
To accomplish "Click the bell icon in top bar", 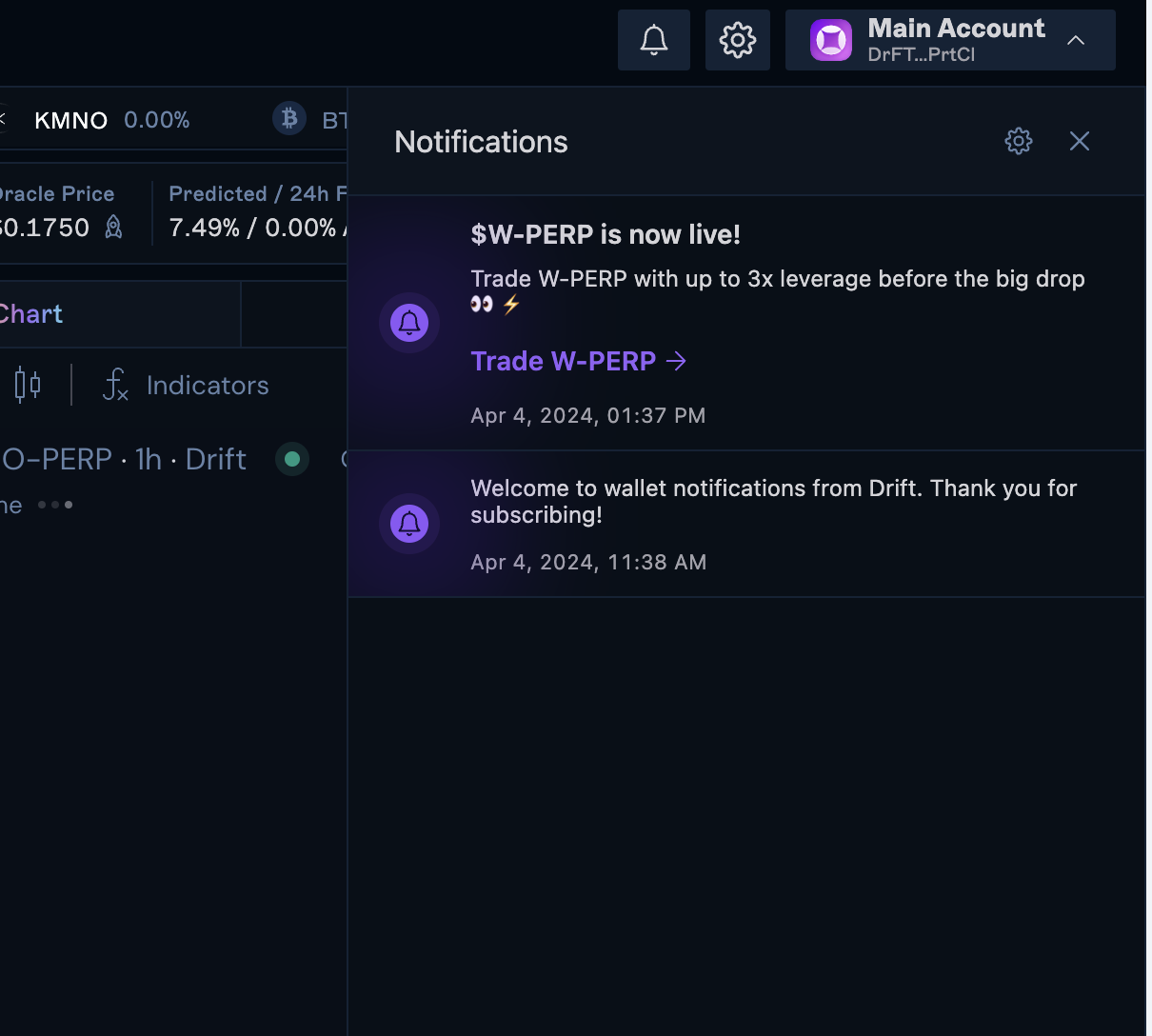I will click(x=654, y=40).
